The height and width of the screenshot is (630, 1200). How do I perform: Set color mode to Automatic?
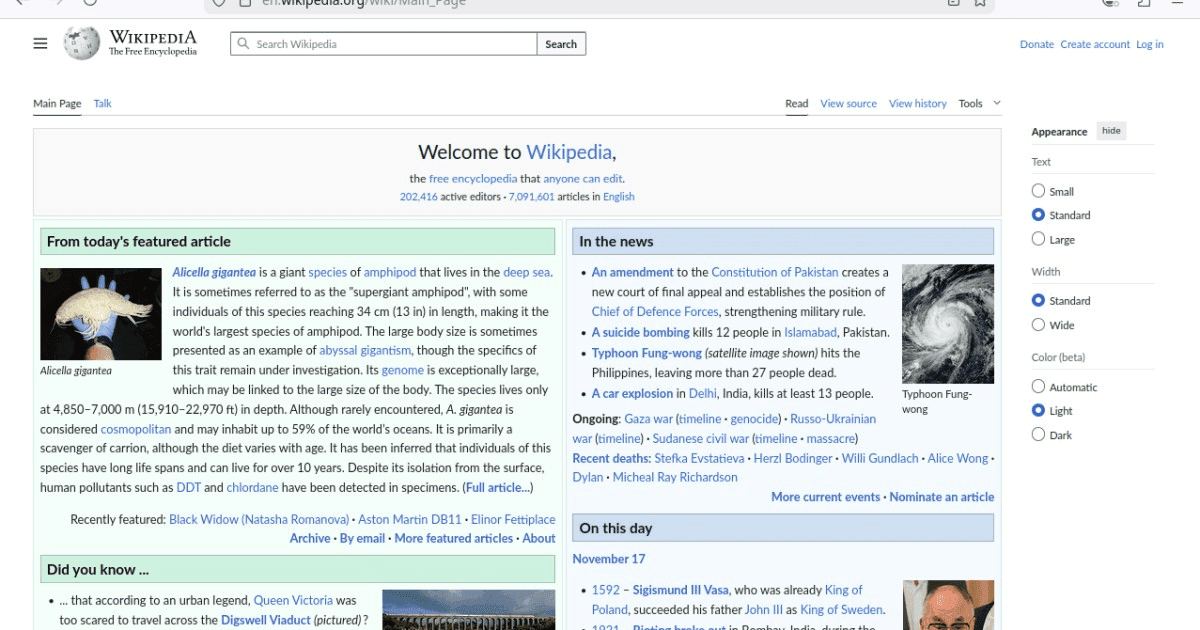[x=1038, y=387]
